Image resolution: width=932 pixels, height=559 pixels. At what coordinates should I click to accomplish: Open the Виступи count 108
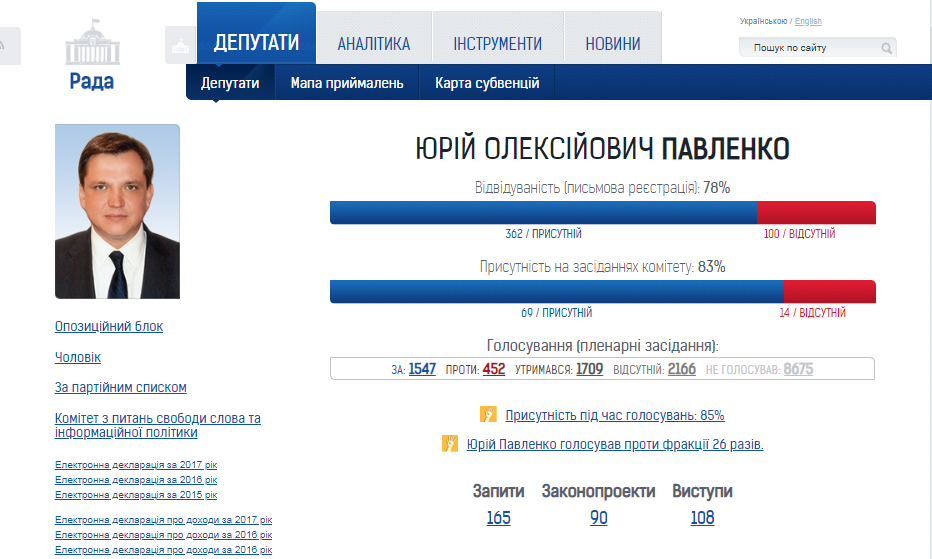point(702,517)
